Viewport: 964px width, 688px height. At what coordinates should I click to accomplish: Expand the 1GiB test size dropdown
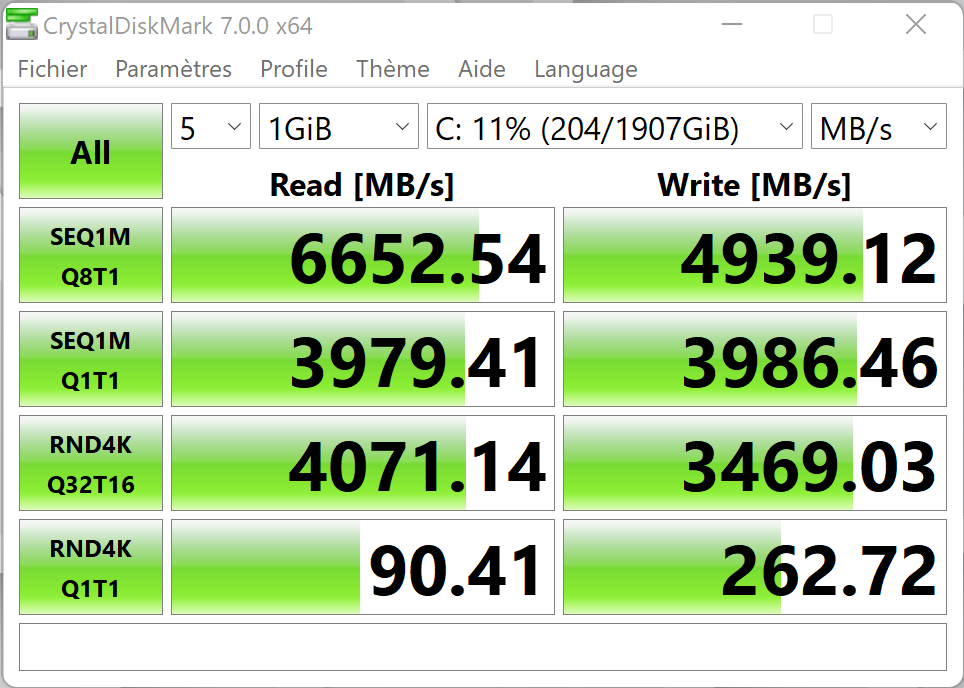pos(339,127)
